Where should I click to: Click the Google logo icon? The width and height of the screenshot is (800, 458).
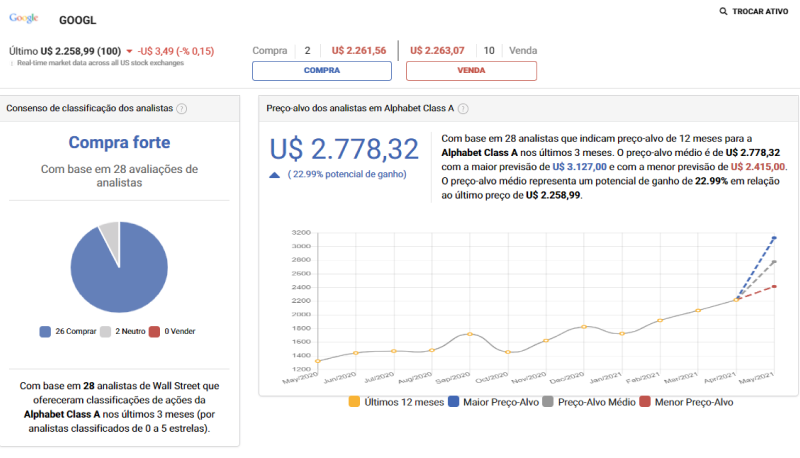click(x=23, y=18)
